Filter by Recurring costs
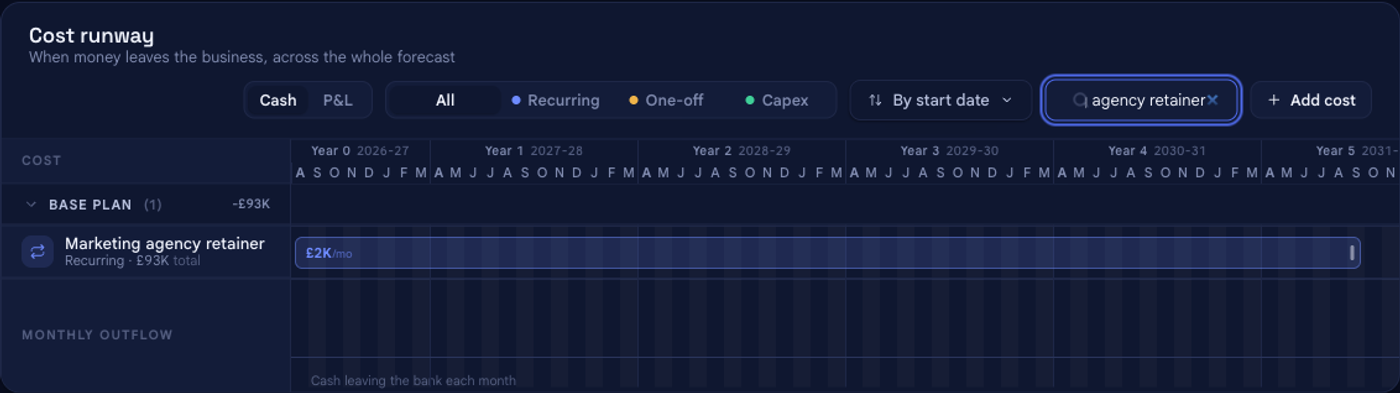This screenshot has width=1400, height=393. (555, 100)
